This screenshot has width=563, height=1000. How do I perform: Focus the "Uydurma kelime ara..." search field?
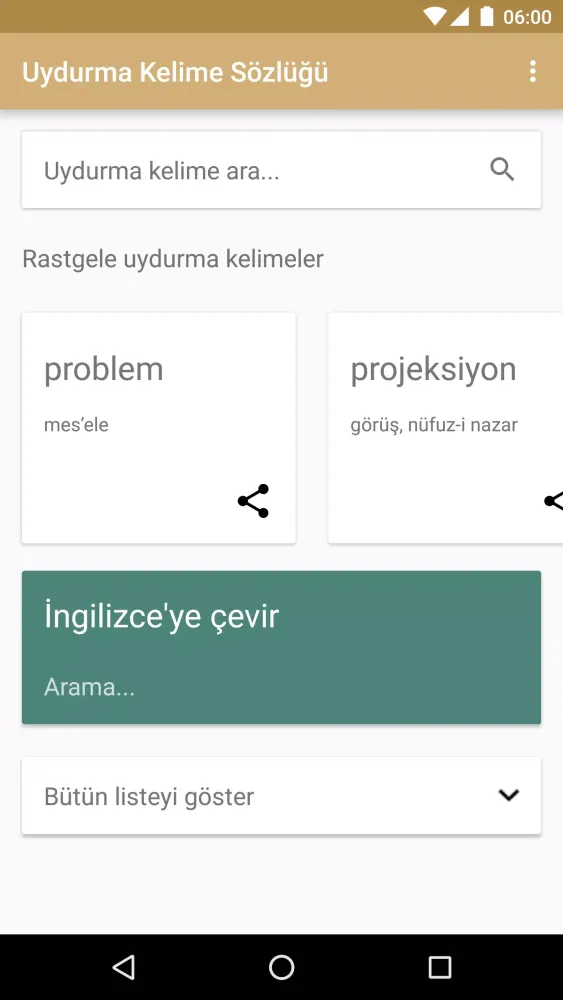281,170
